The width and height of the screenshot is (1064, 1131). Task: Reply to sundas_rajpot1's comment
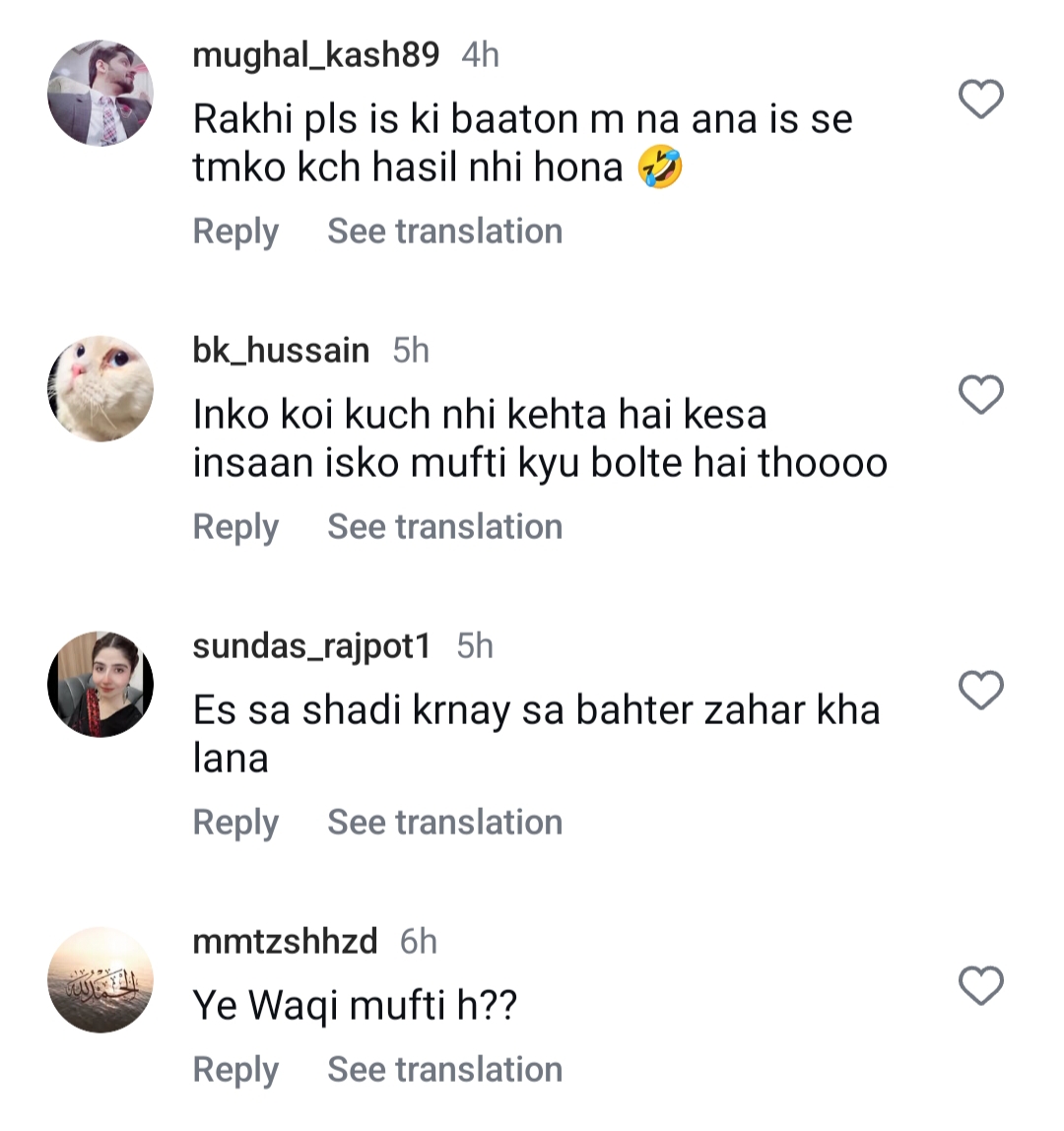point(235,822)
